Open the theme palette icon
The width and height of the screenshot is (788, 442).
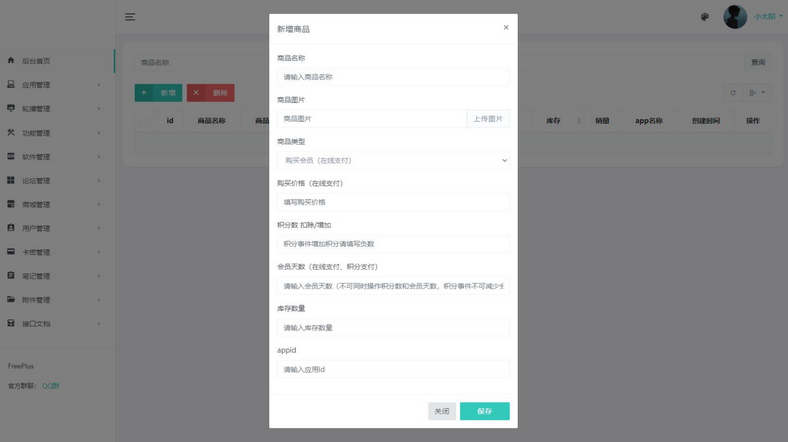(x=705, y=17)
